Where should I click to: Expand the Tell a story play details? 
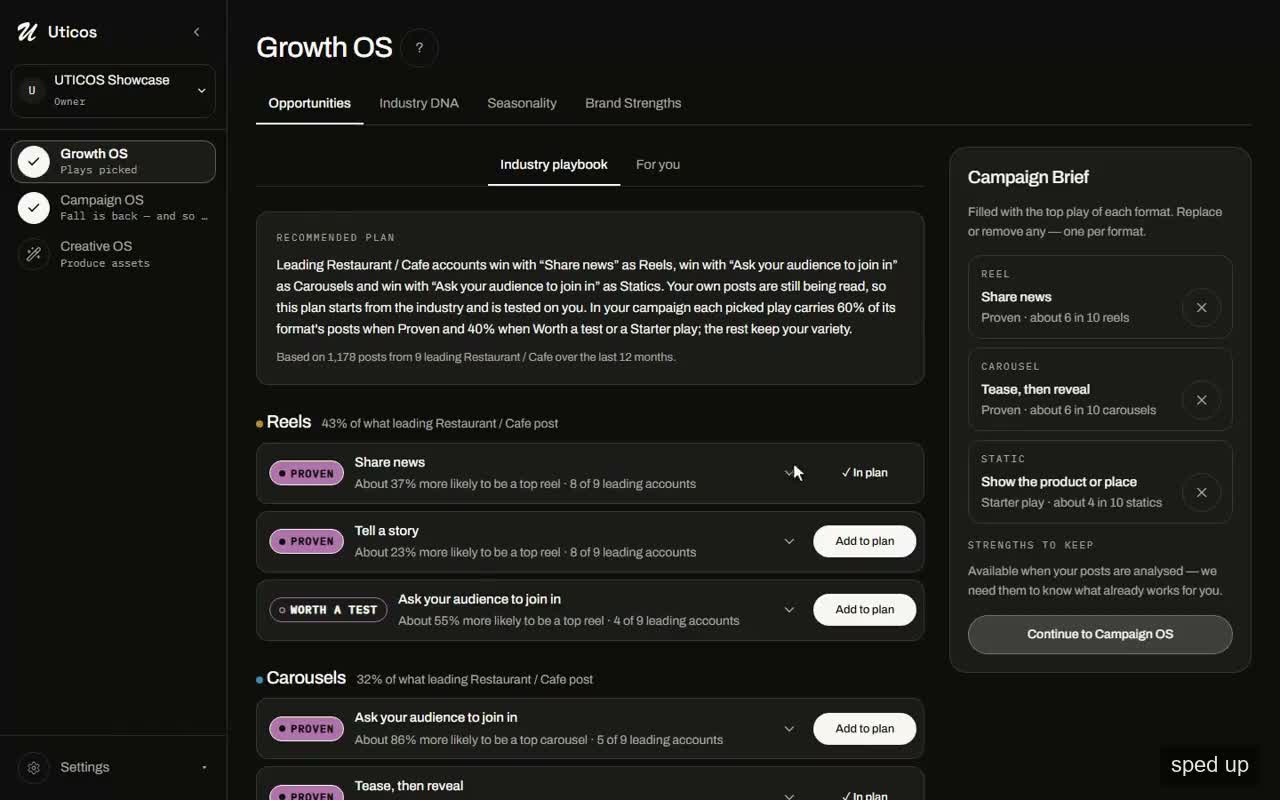pyautogui.click(x=789, y=541)
